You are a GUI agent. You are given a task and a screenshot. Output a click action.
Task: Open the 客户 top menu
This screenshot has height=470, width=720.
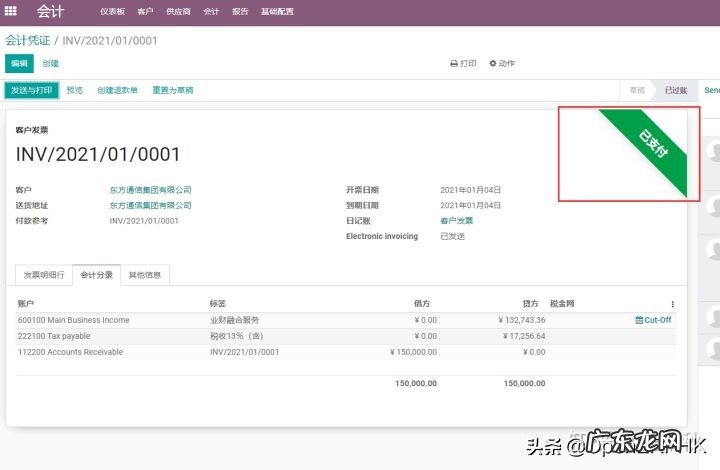click(x=145, y=11)
